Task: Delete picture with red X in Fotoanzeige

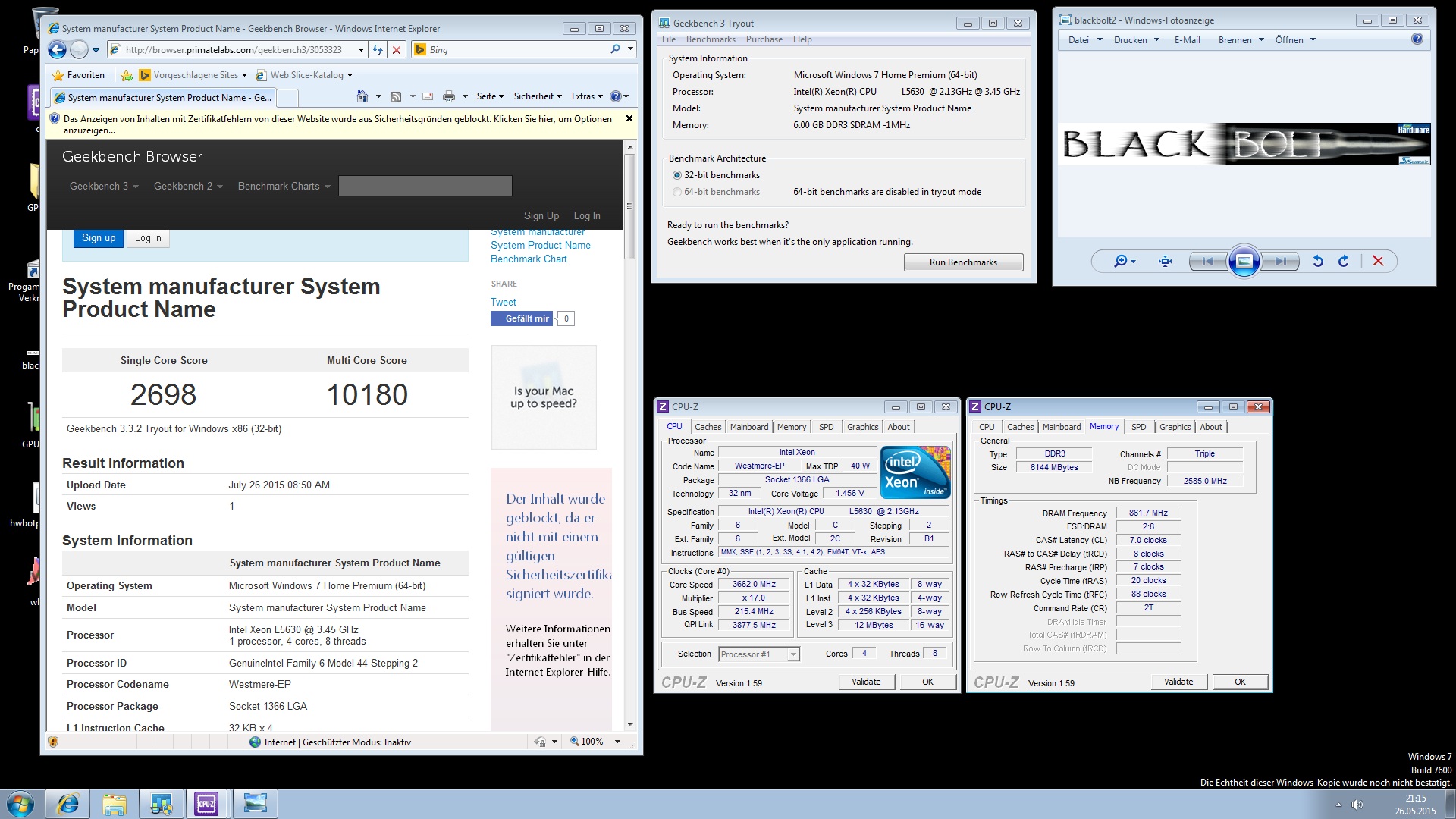Action: (x=1378, y=261)
